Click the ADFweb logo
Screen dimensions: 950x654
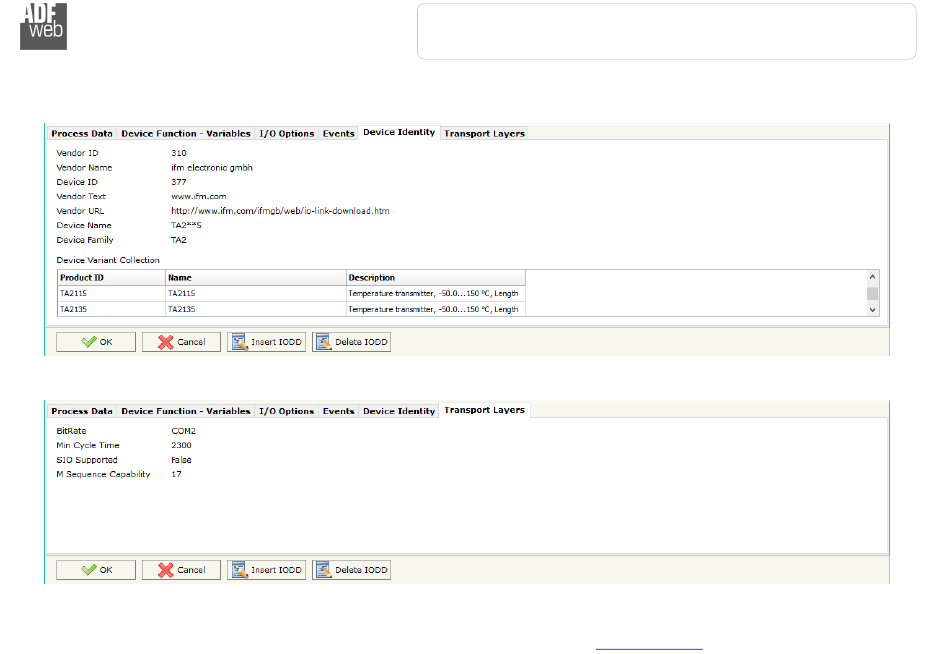click(44, 26)
